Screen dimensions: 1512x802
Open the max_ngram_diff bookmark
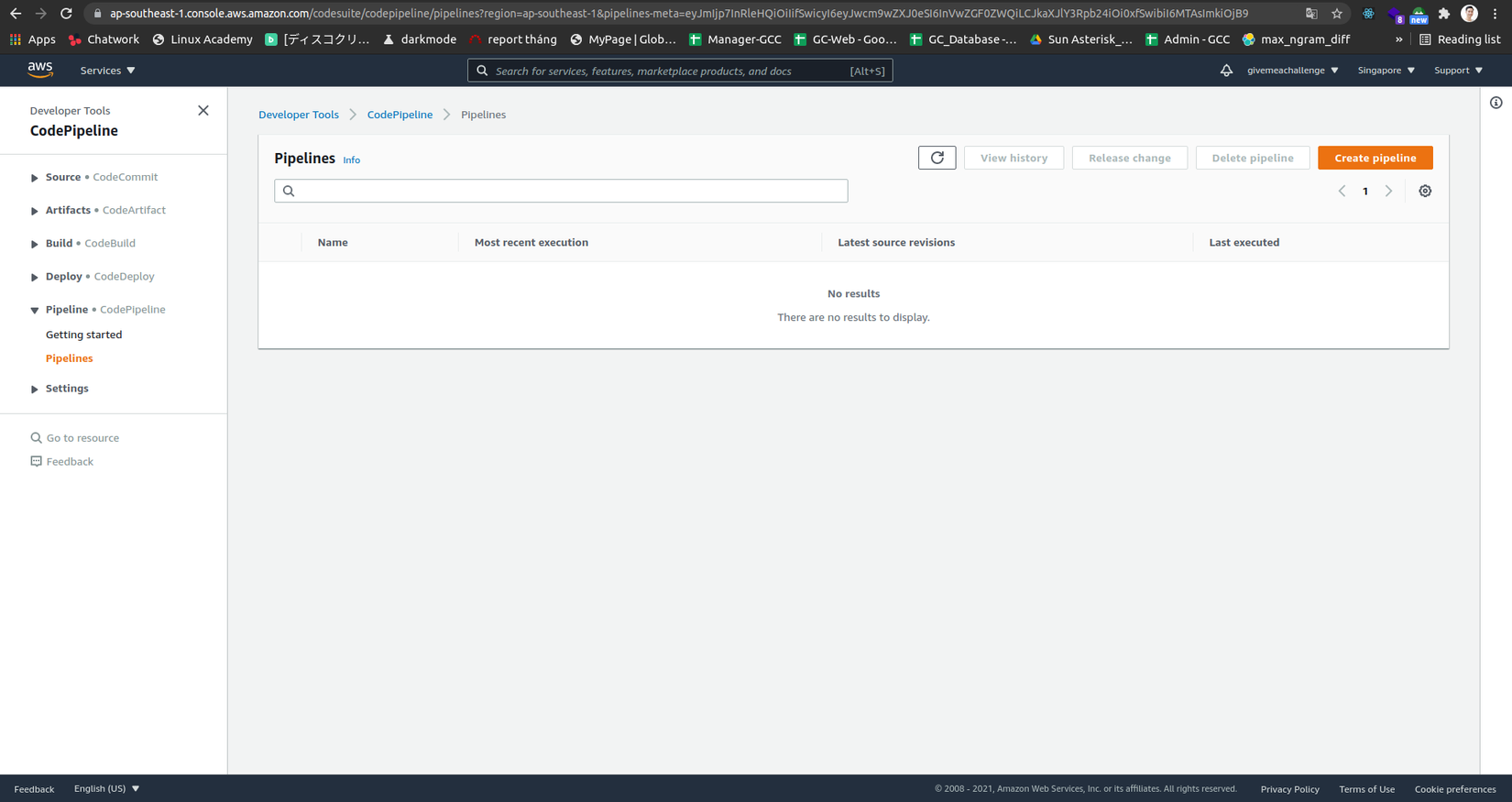(1296, 39)
